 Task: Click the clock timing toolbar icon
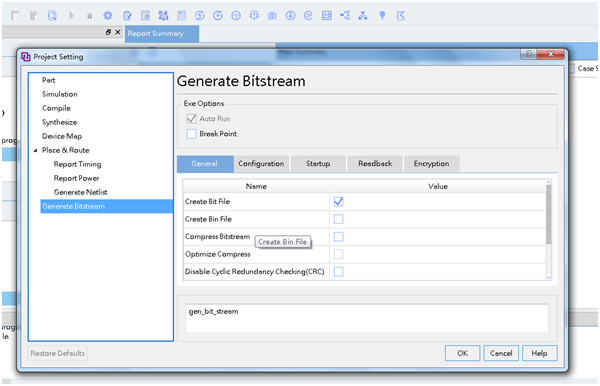[x=218, y=16]
